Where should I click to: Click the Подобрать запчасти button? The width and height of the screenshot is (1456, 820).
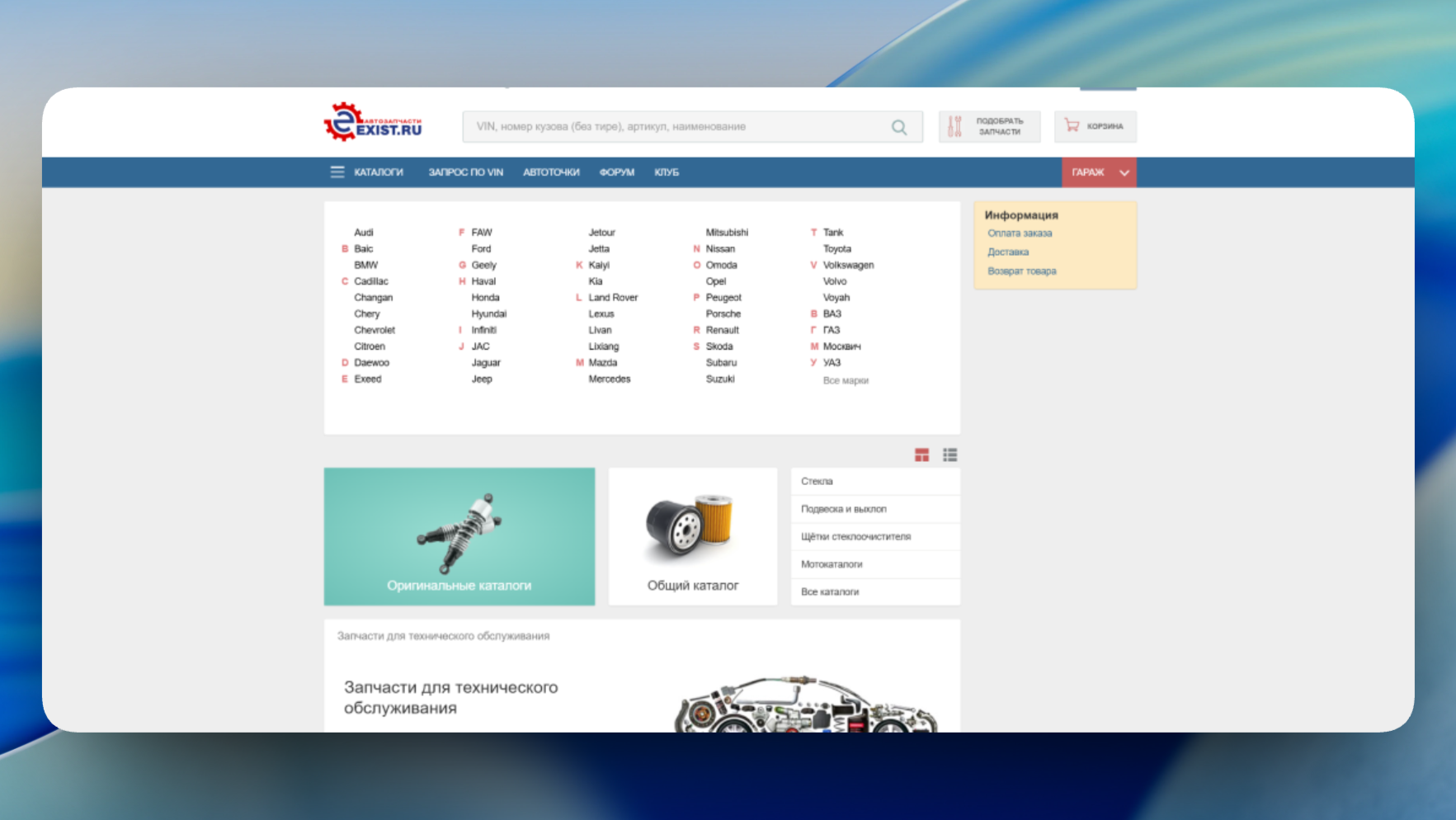click(989, 126)
